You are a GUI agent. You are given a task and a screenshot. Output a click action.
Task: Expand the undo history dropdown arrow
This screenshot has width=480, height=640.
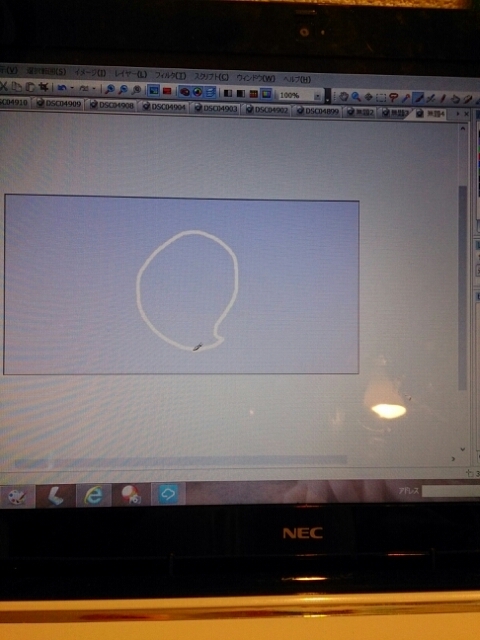(x=72, y=88)
